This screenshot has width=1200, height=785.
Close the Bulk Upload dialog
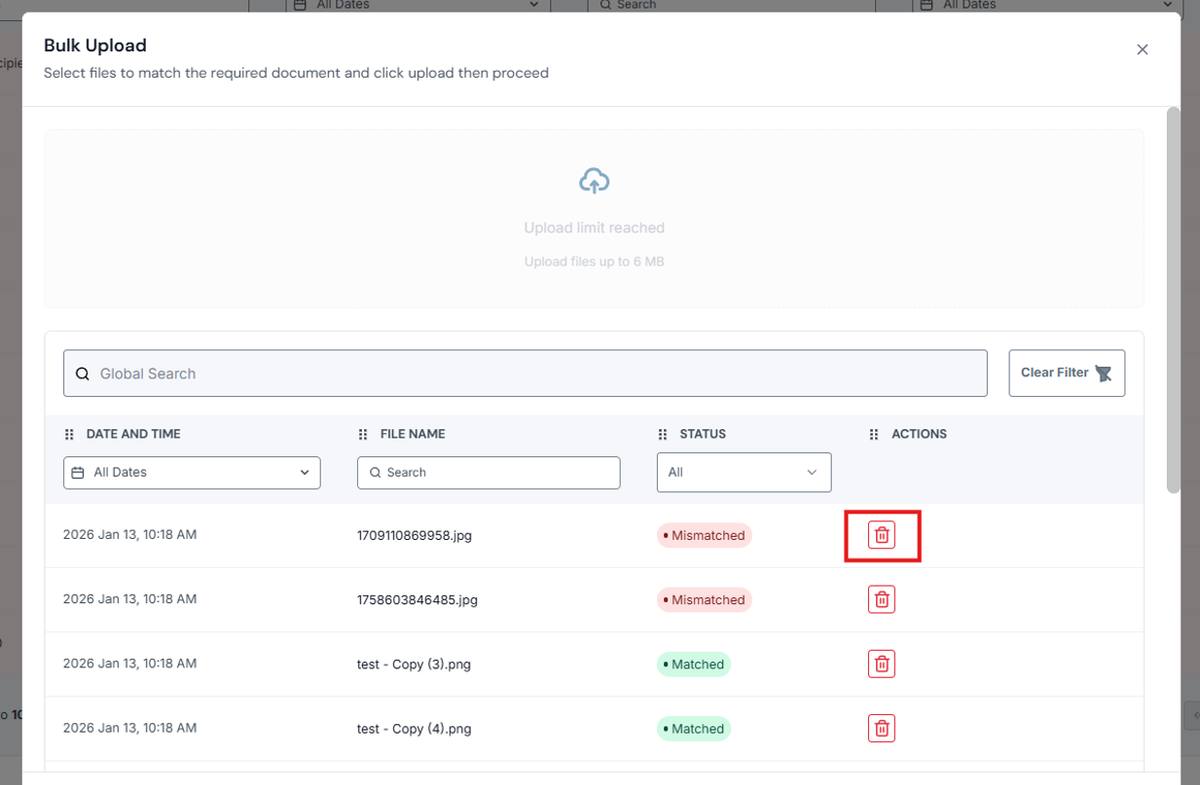coord(1142,50)
